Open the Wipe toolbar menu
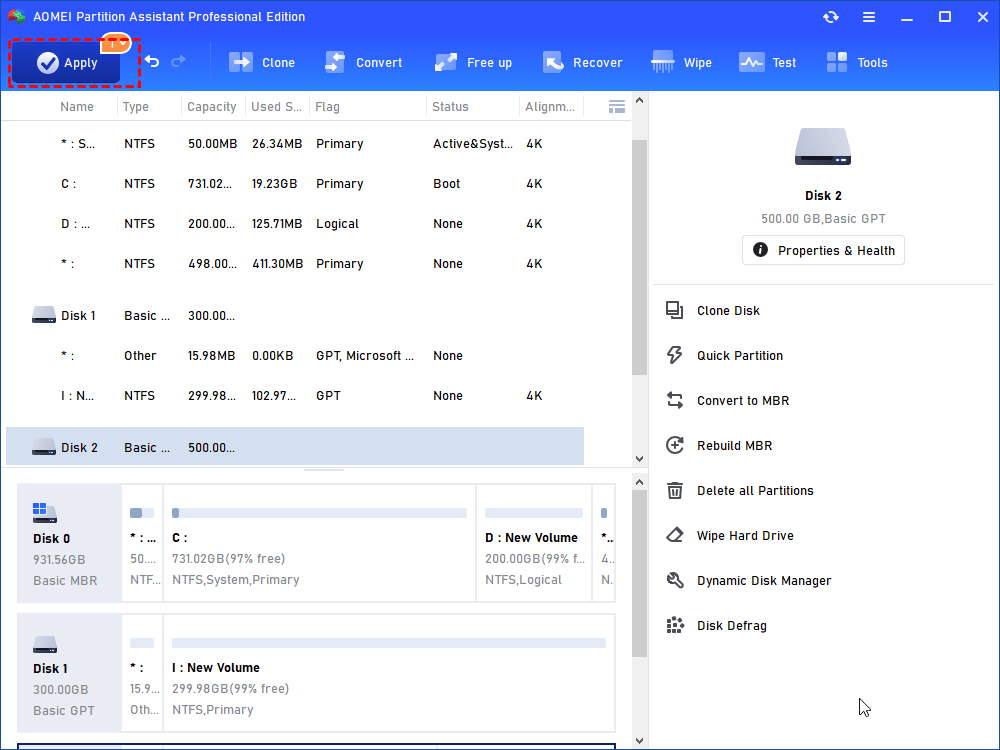The height and width of the screenshot is (750, 1000). click(x=681, y=62)
